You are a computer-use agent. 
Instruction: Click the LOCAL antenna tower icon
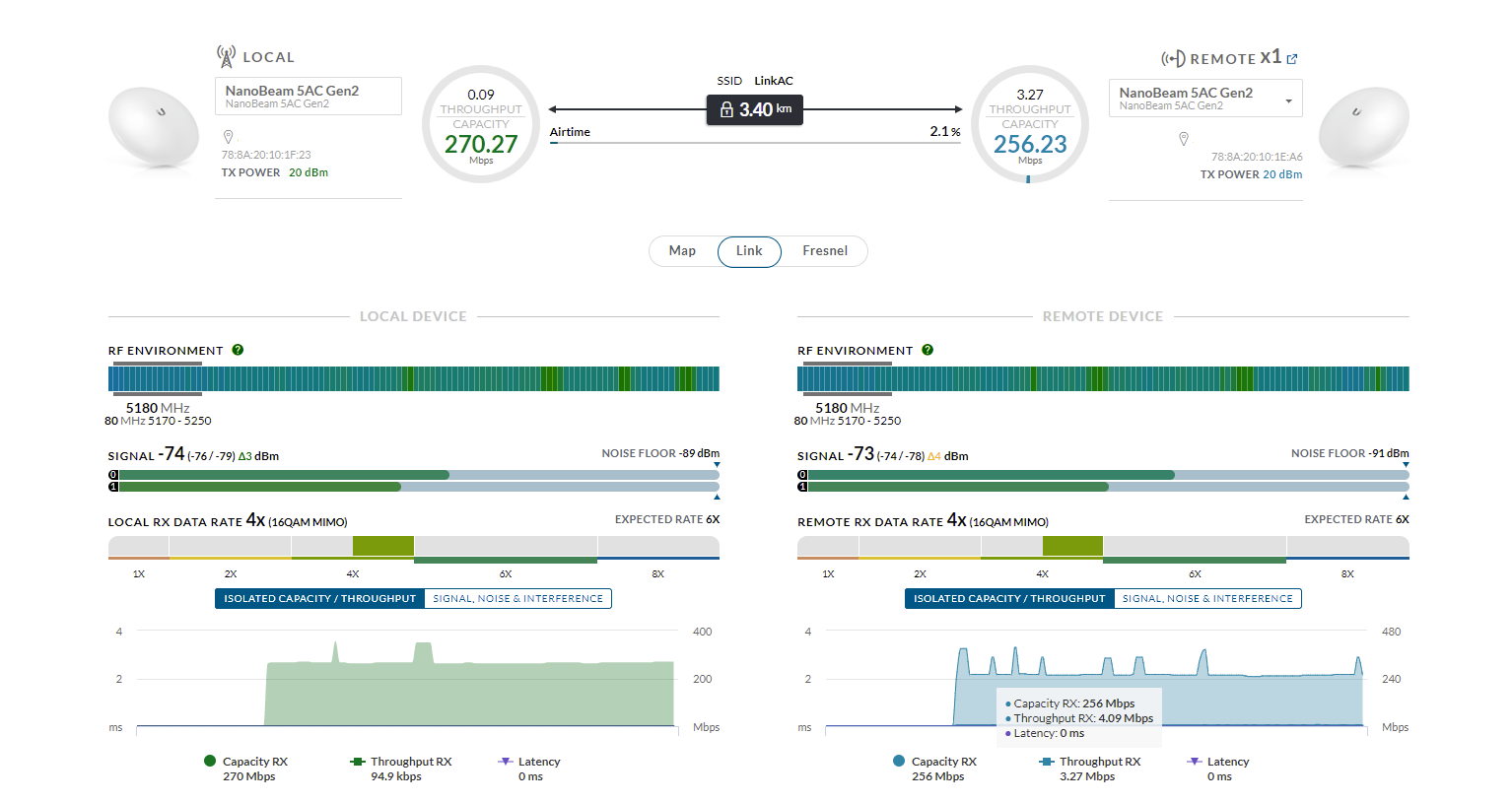226,56
